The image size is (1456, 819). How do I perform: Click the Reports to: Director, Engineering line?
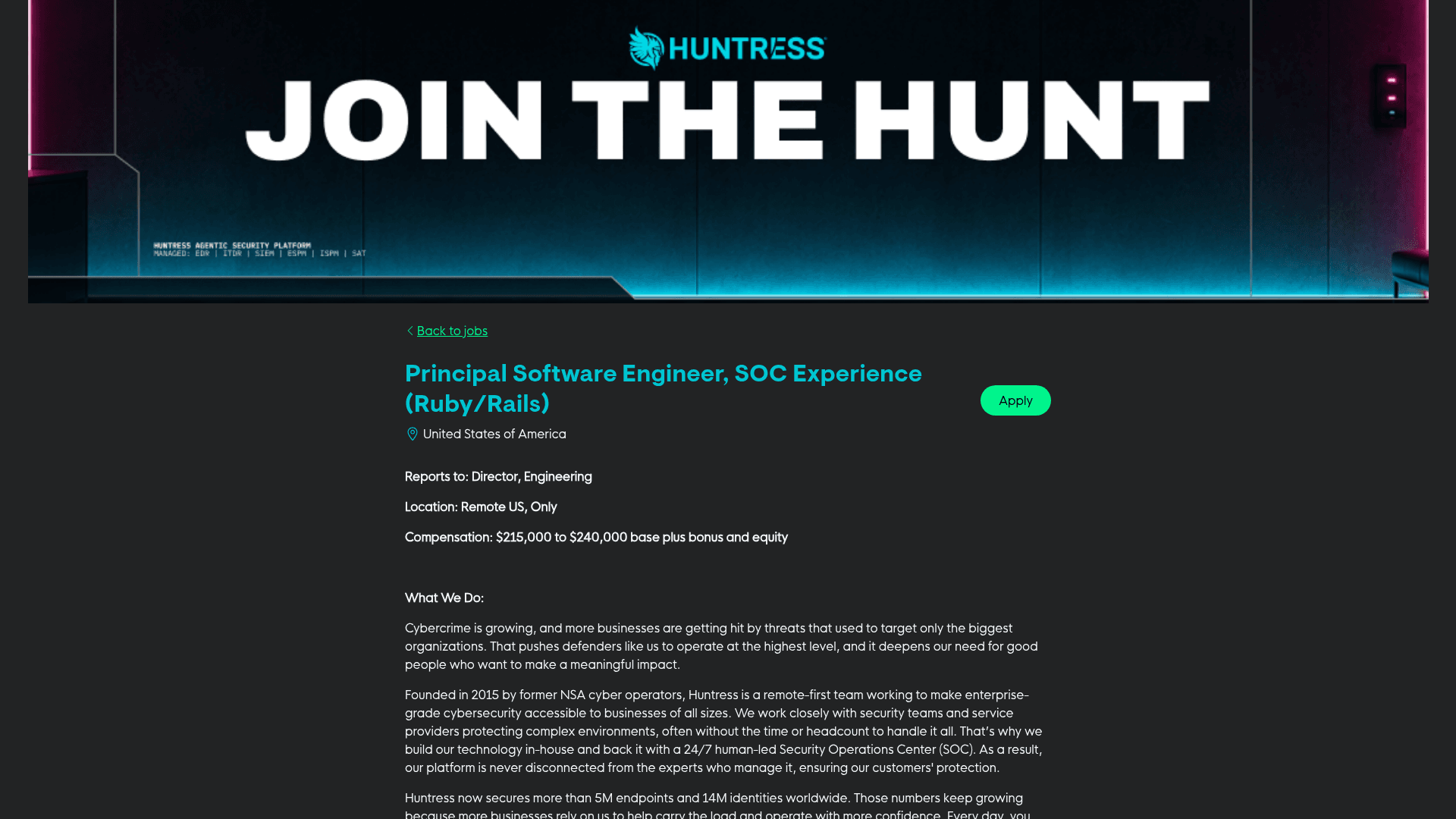[x=498, y=476]
